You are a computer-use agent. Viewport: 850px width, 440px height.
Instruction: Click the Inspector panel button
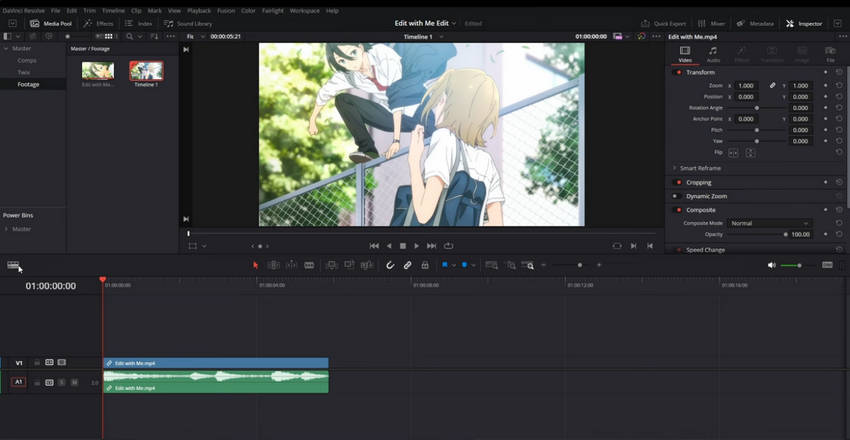coord(804,24)
